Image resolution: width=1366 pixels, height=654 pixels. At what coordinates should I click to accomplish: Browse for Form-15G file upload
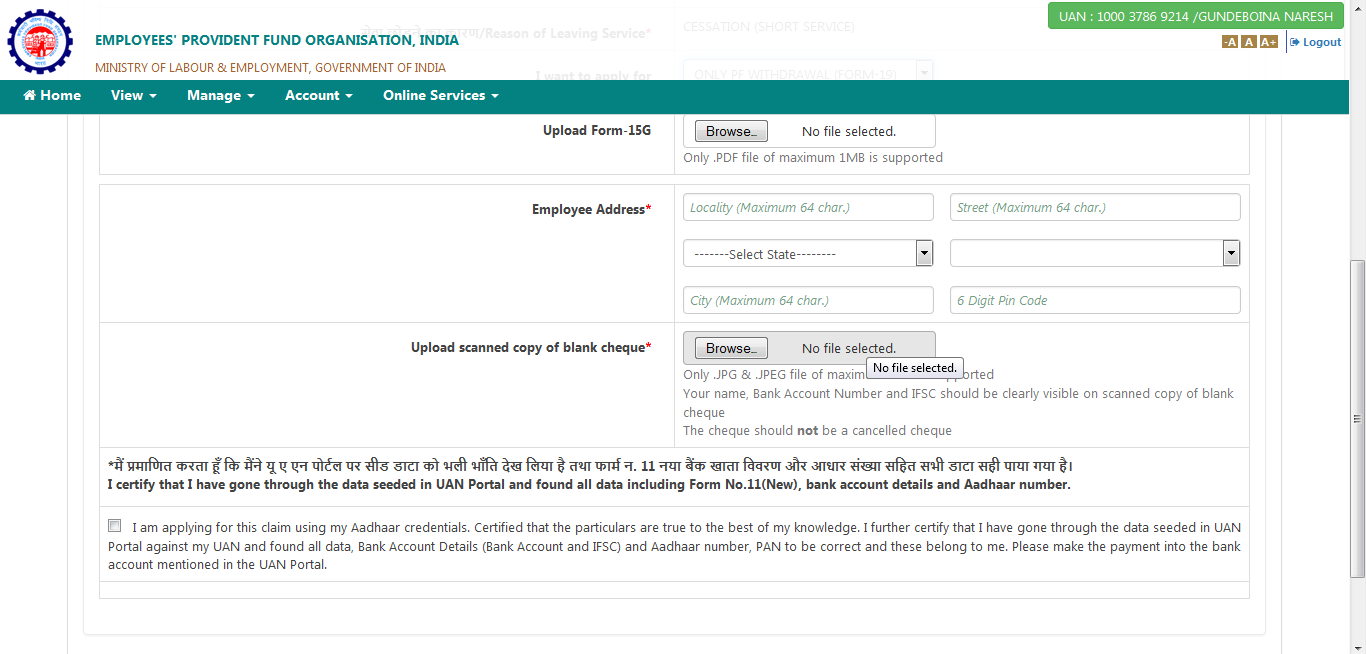[x=731, y=131]
